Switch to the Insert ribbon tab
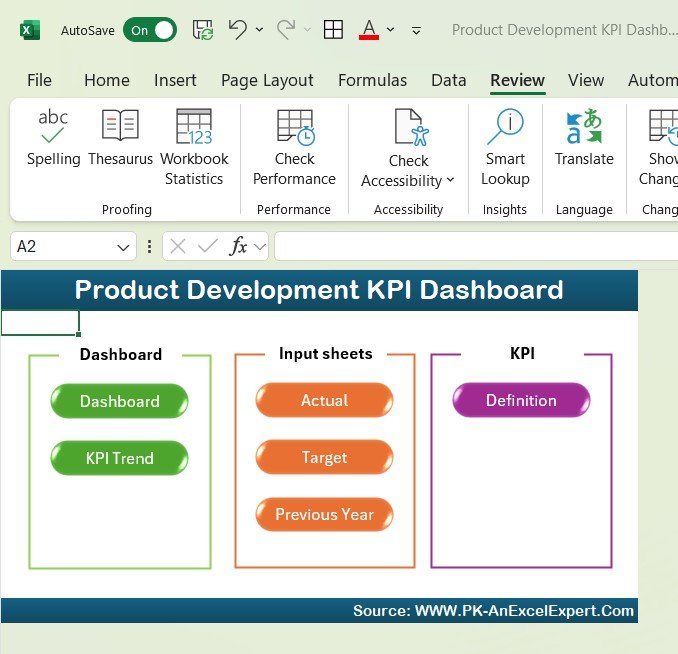The width and height of the screenshot is (678, 654). click(175, 80)
